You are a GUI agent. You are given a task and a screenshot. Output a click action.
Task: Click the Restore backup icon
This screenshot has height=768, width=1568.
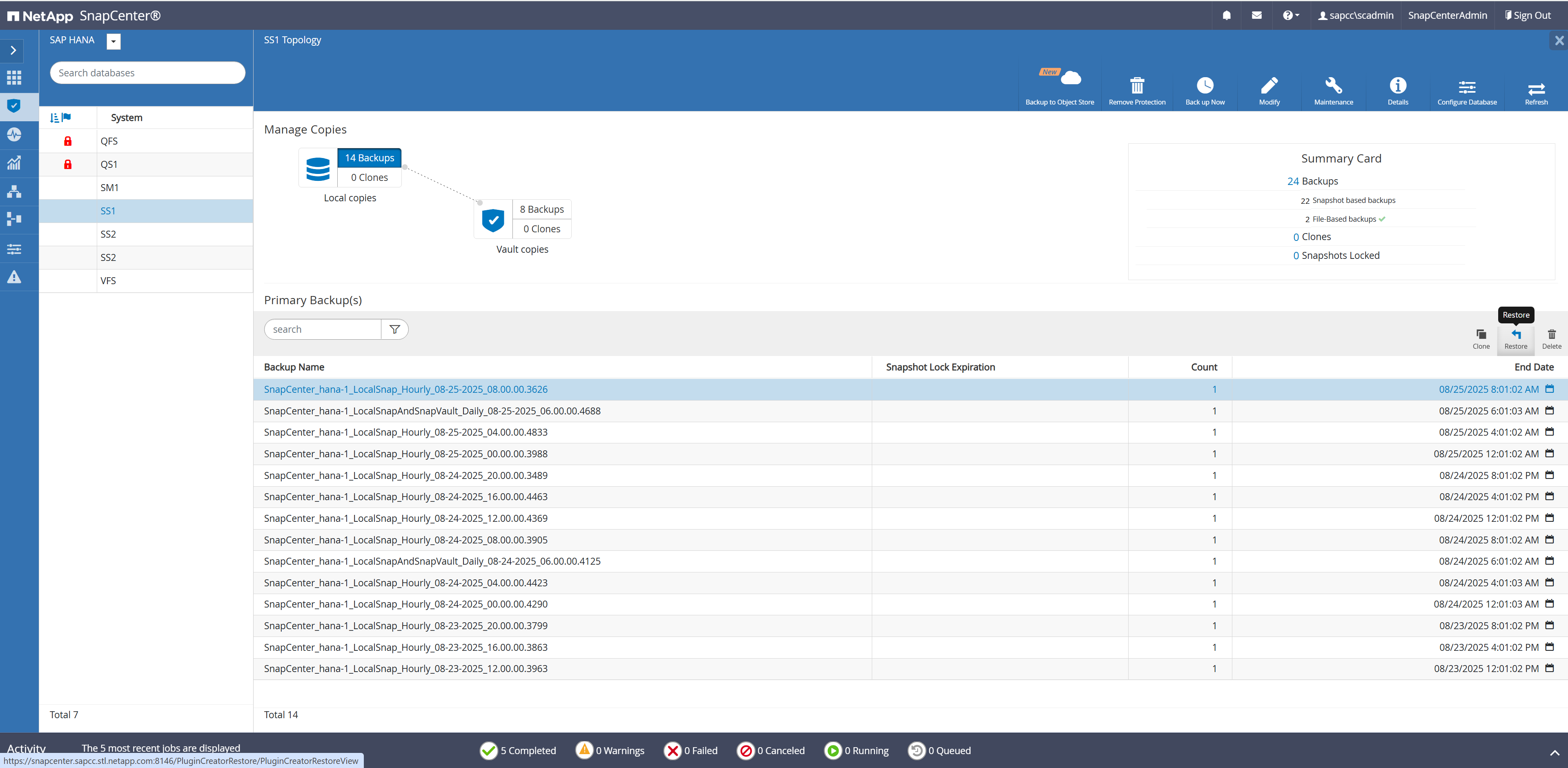point(1515,335)
